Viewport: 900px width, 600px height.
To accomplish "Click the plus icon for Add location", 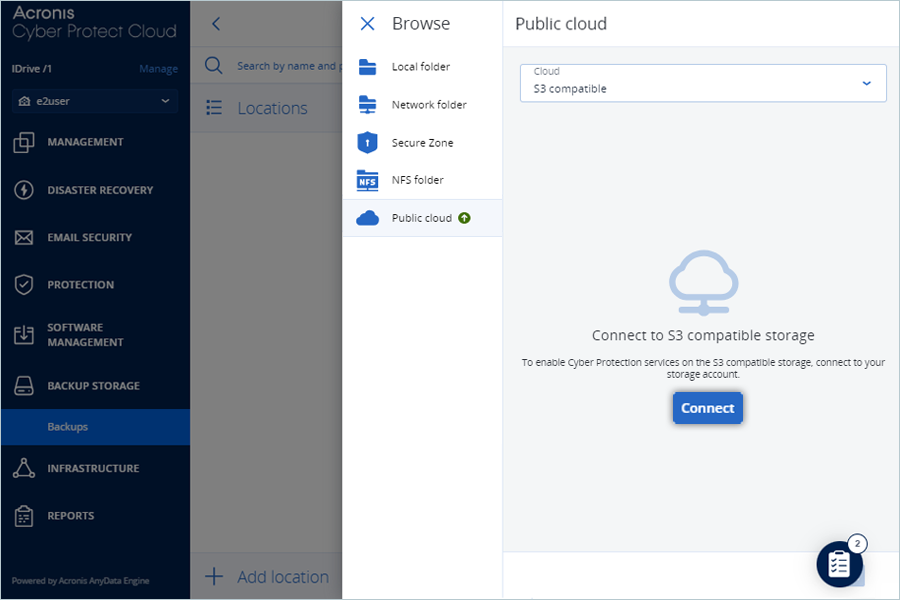I will click(214, 576).
